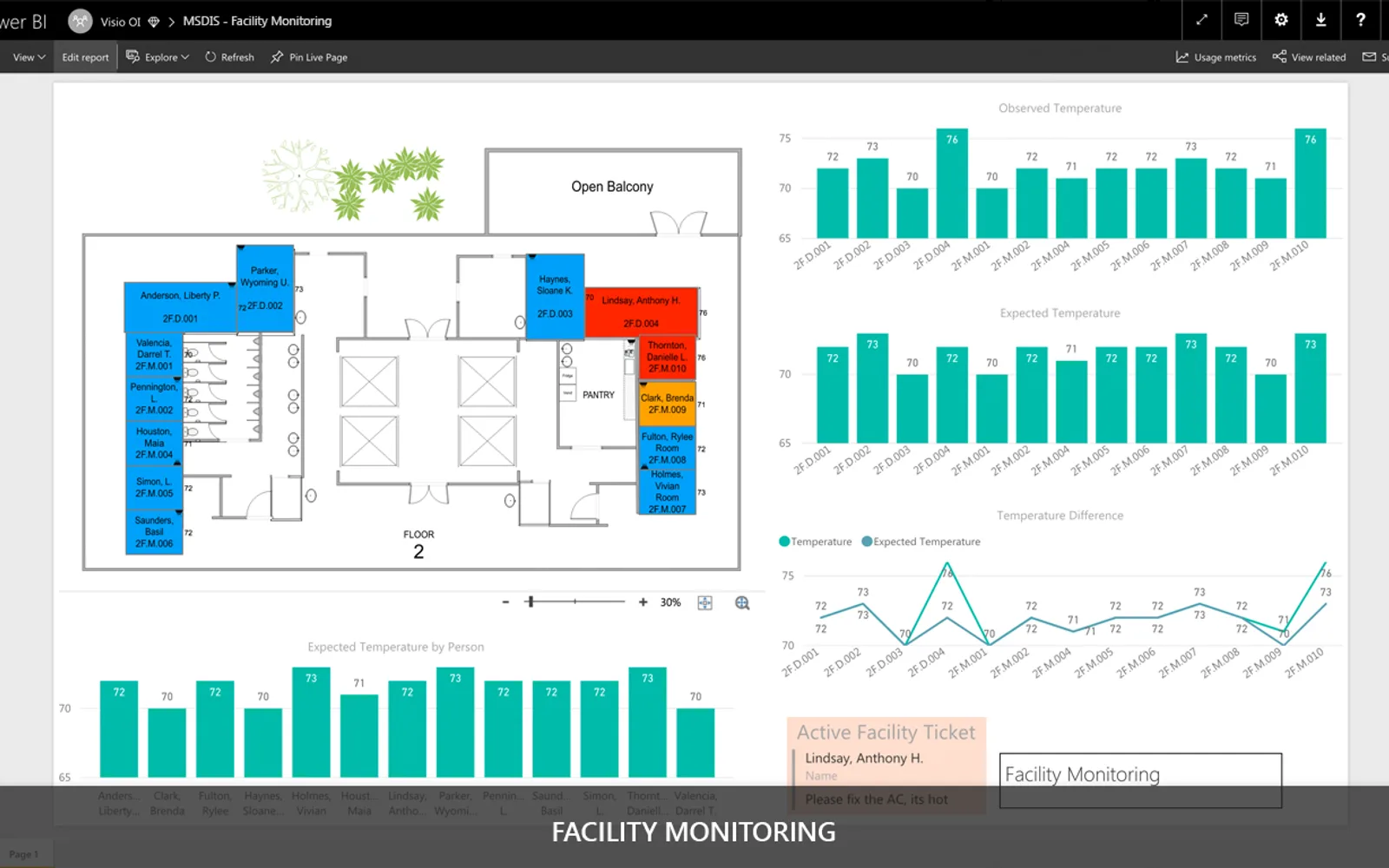Enter full screen with the expand arrows icon
The image size is (1389, 868).
tap(1201, 20)
